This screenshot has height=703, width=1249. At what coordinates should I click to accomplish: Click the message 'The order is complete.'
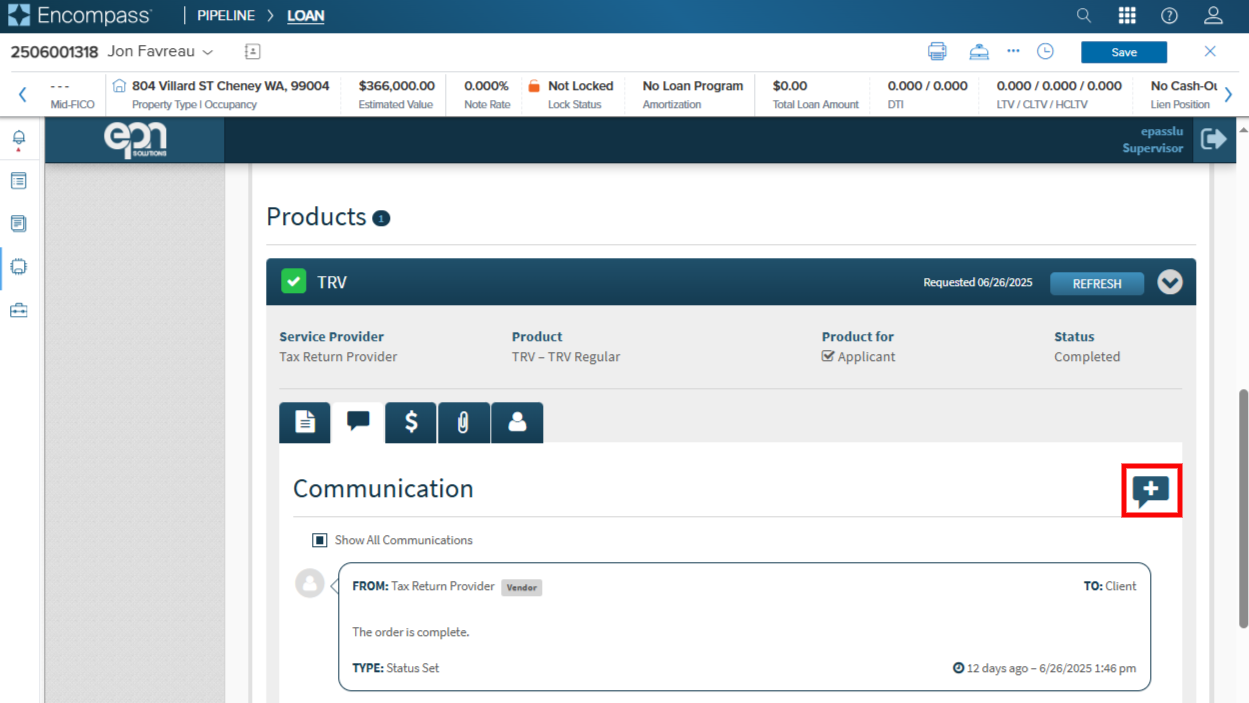[x=411, y=632]
